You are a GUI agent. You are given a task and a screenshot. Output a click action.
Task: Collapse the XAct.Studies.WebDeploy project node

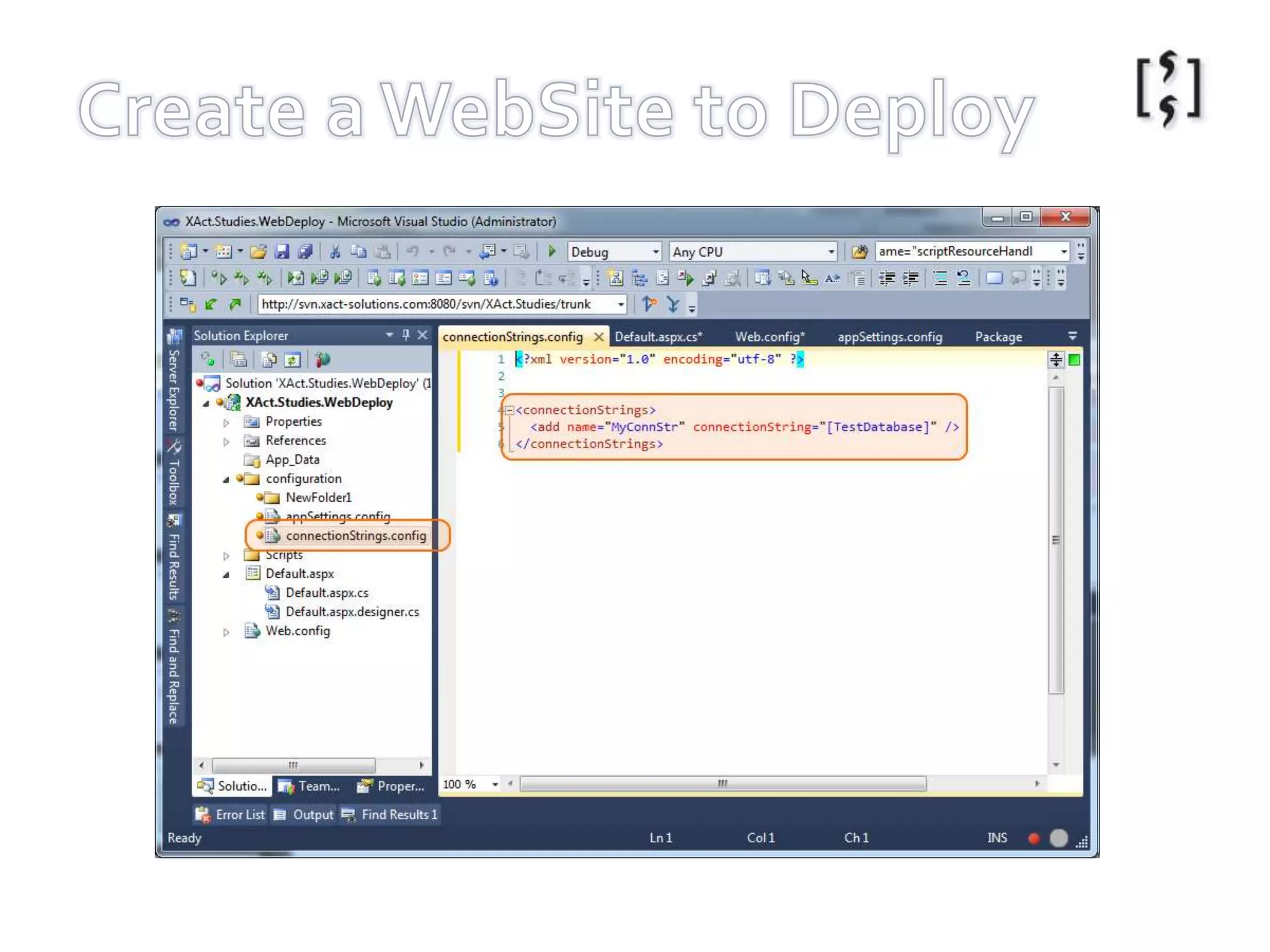[206, 403]
